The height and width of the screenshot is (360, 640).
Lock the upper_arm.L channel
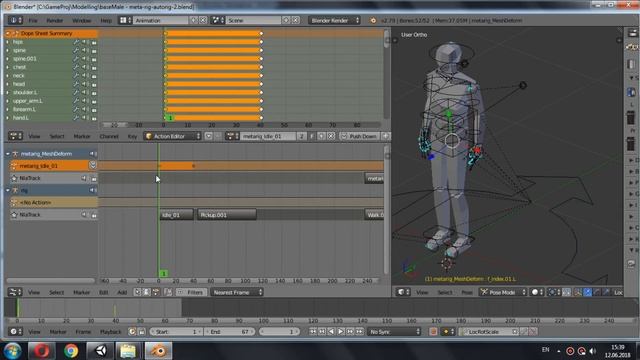point(94,101)
